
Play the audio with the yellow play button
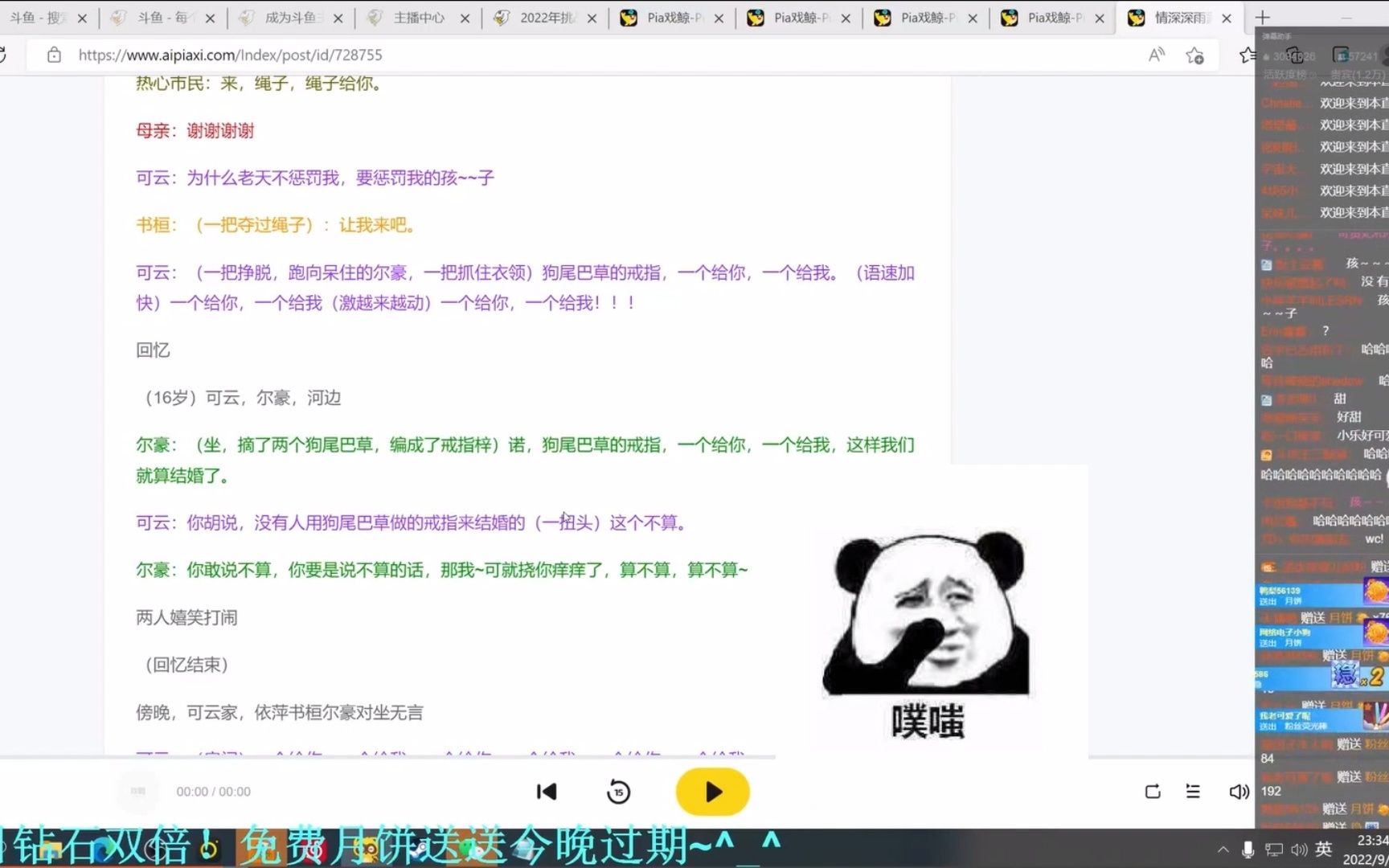pos(712,792)
